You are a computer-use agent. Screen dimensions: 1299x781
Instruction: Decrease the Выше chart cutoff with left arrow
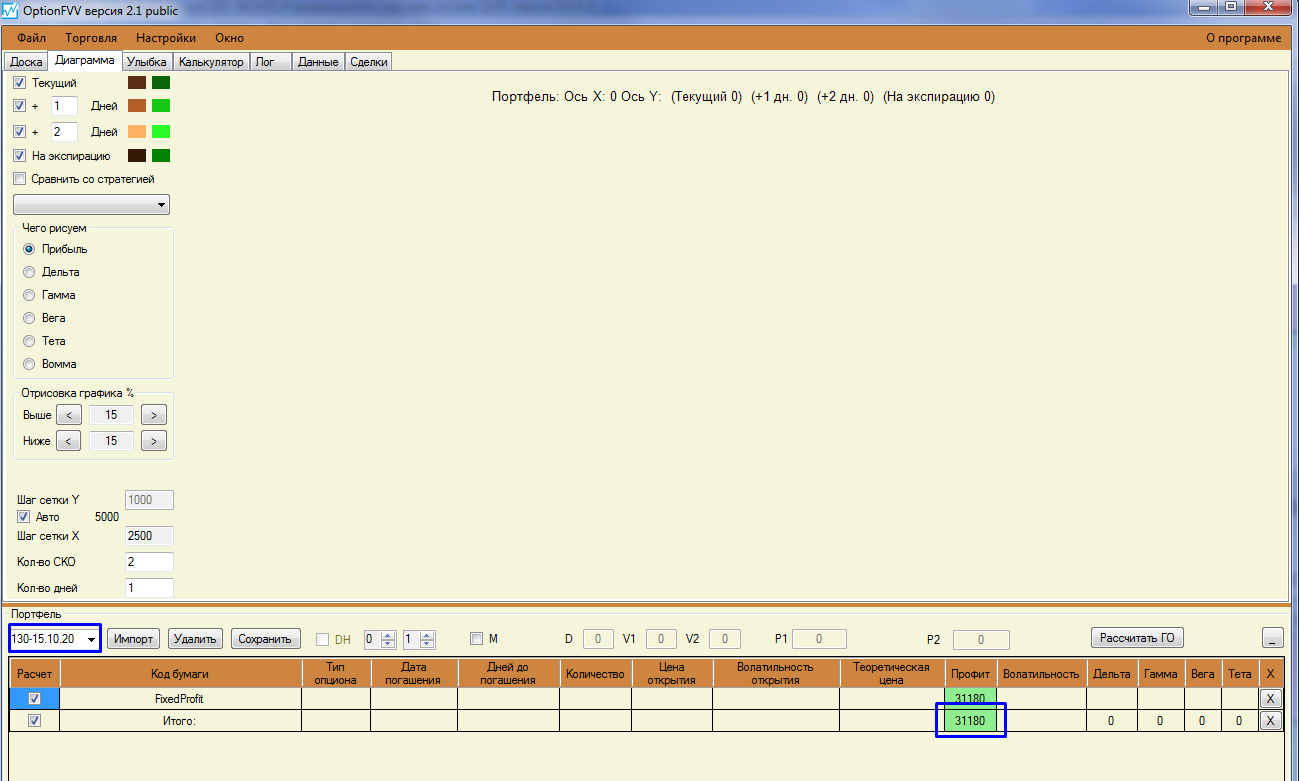[x=68, y=415]
